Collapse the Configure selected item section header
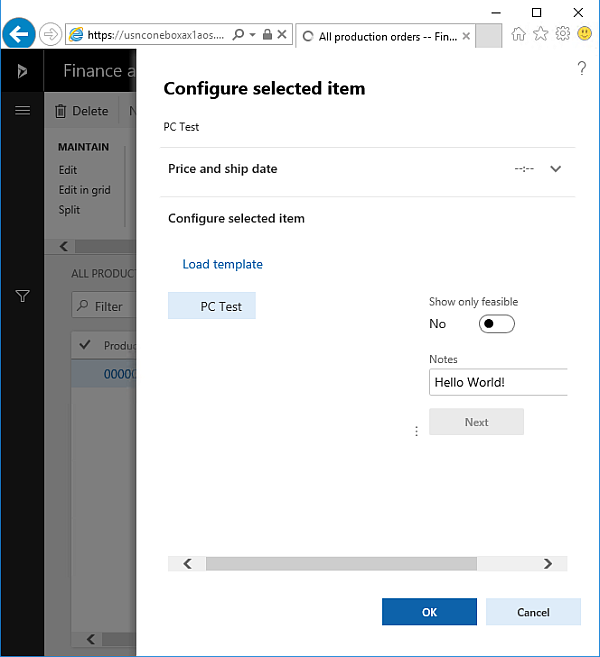Image resolution: width=600 pixels, height=657 pixels. coord(236,218)
